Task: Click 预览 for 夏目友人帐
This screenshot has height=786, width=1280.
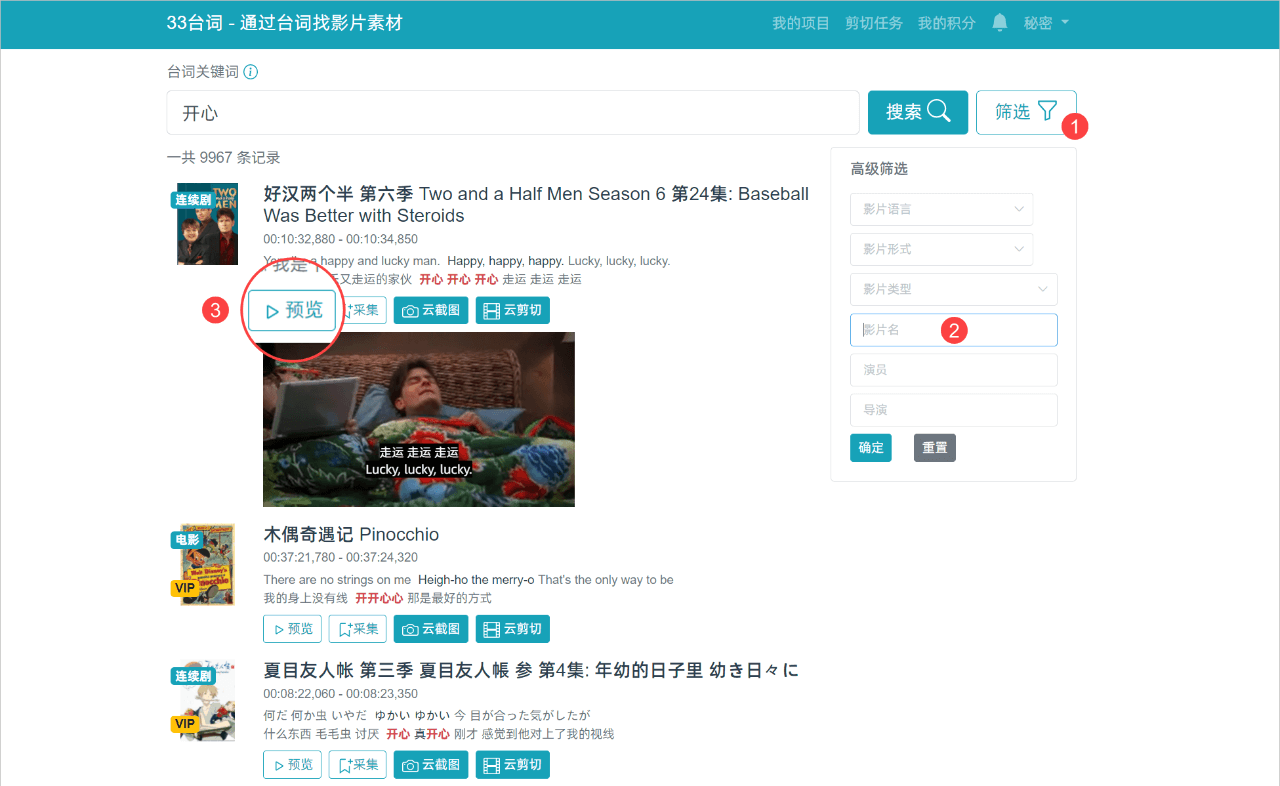Action: [293, 765]
